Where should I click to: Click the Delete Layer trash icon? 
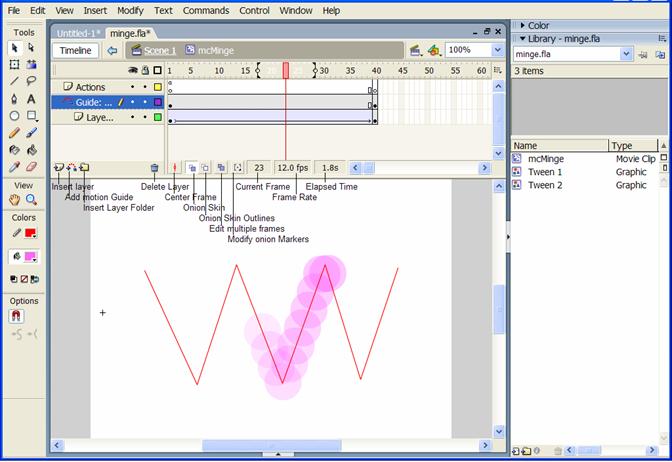(x=154, y=168)
